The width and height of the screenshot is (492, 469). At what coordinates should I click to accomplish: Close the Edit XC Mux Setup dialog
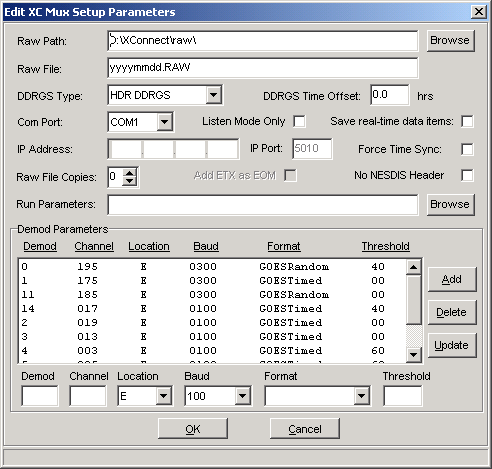479,12
